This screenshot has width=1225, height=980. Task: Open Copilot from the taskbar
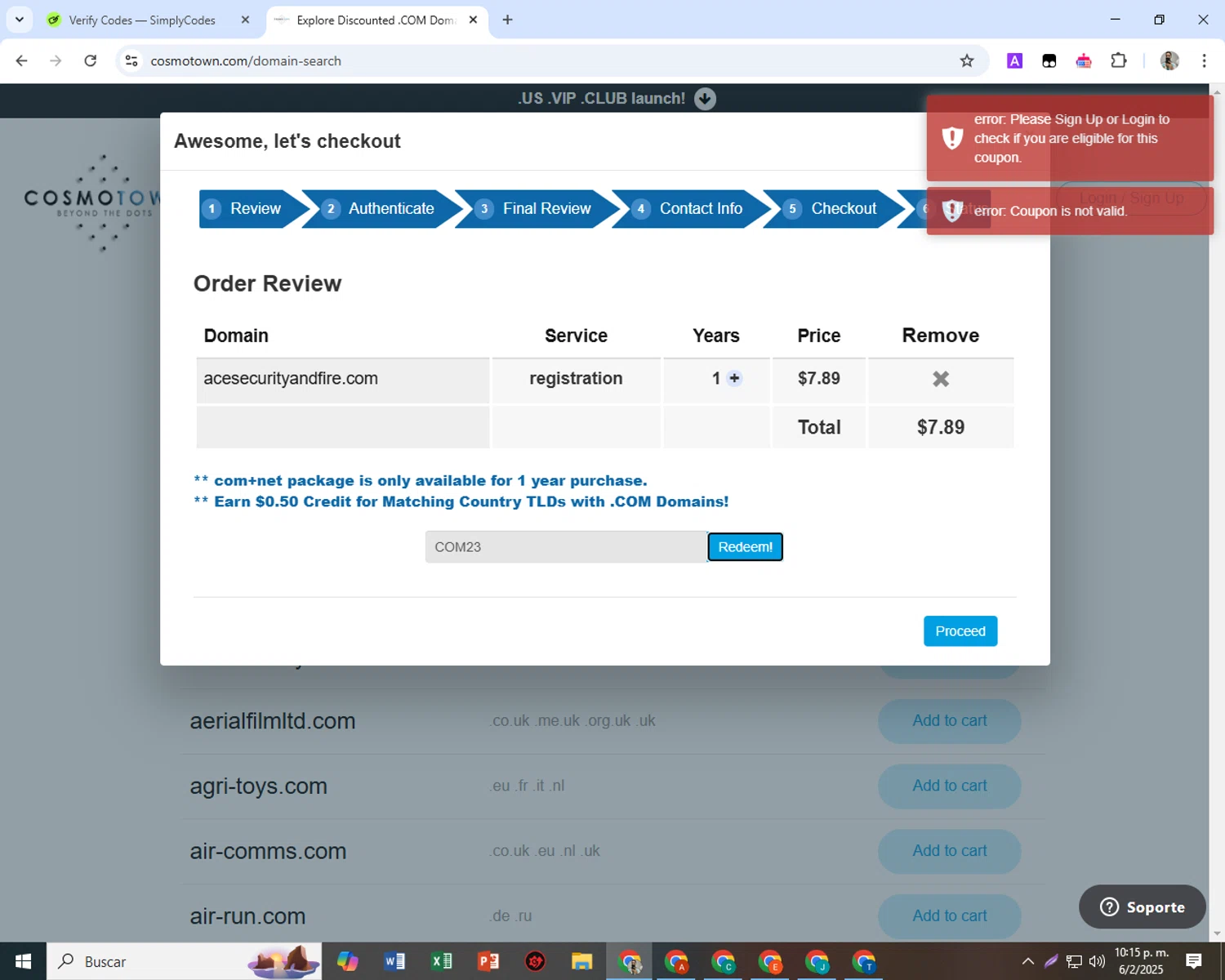click(x=347, y=961)
